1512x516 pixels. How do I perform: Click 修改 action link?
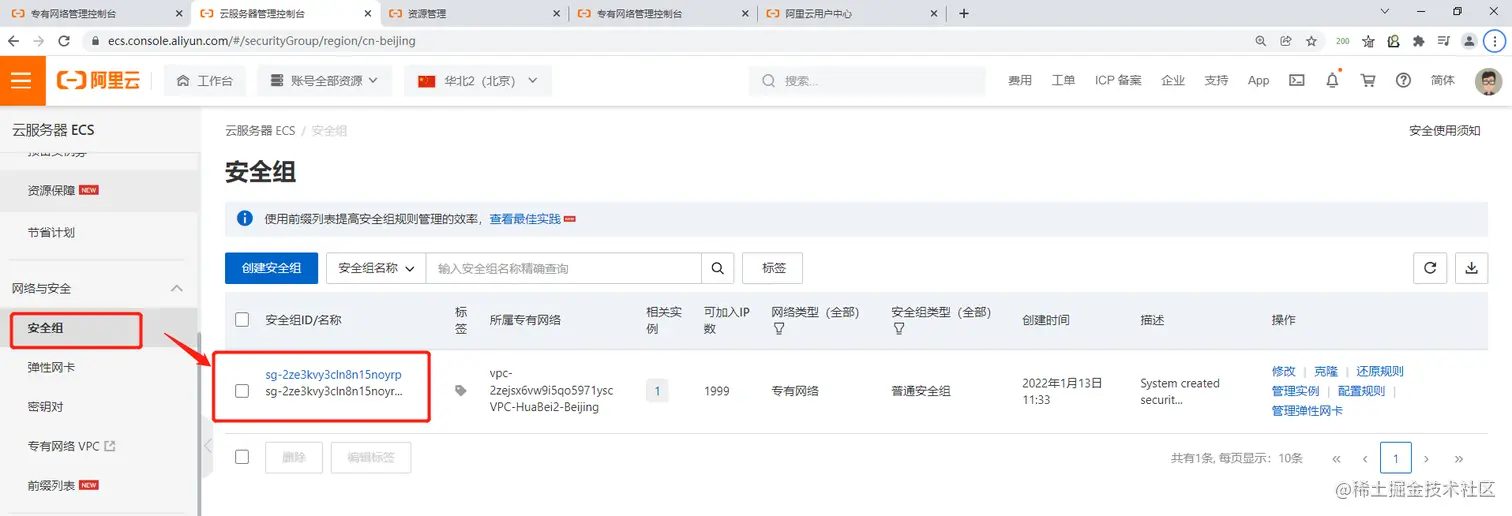(1284, 371)
